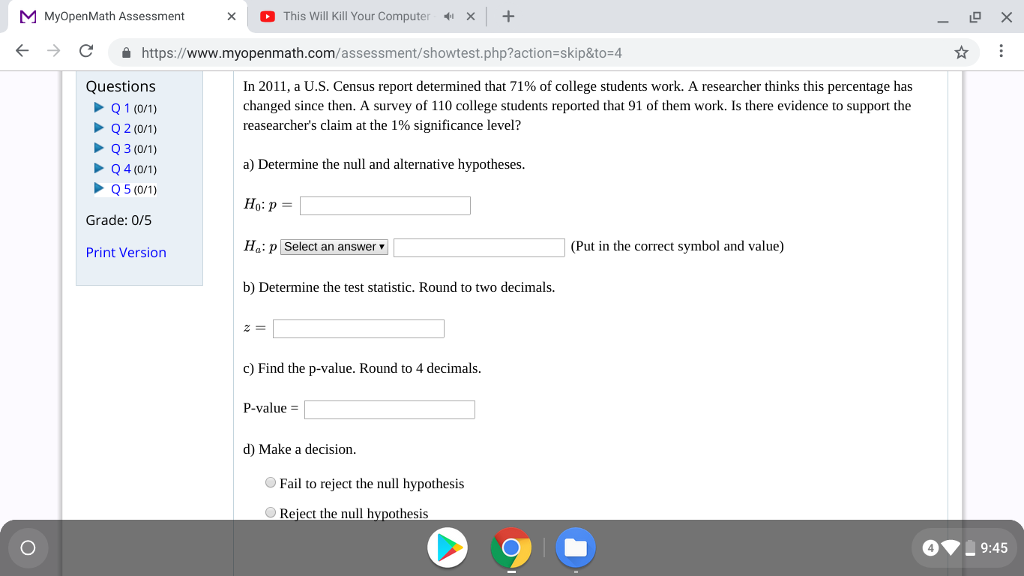Click the H0 hypothesis answer field
The height and width of the screenshot is (576, 1024).
[x=385, y=205]
